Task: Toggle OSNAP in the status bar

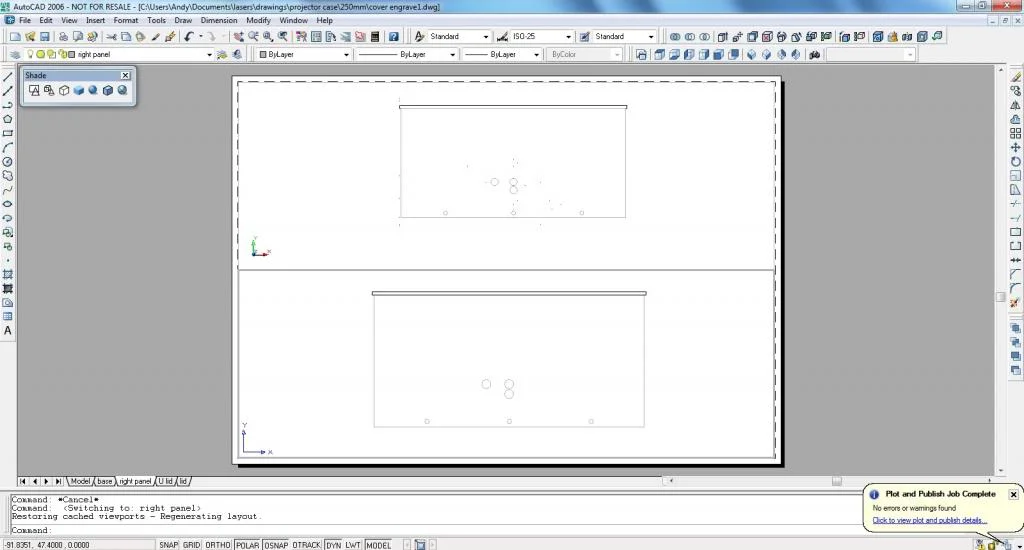Action: coord(276,545)
